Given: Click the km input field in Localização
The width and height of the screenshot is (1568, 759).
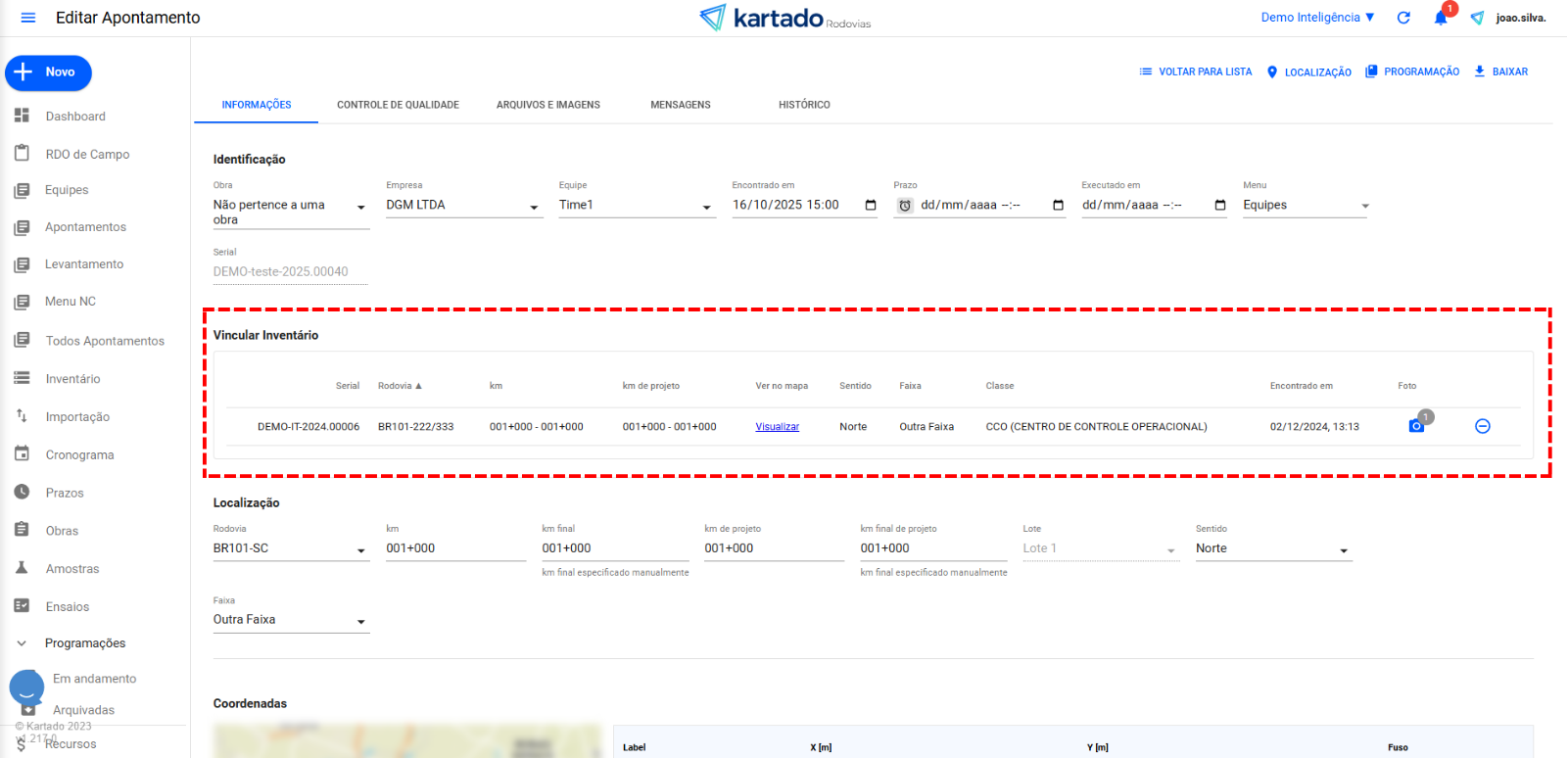Looking at the screenshot, I should [x=454, y=548].
